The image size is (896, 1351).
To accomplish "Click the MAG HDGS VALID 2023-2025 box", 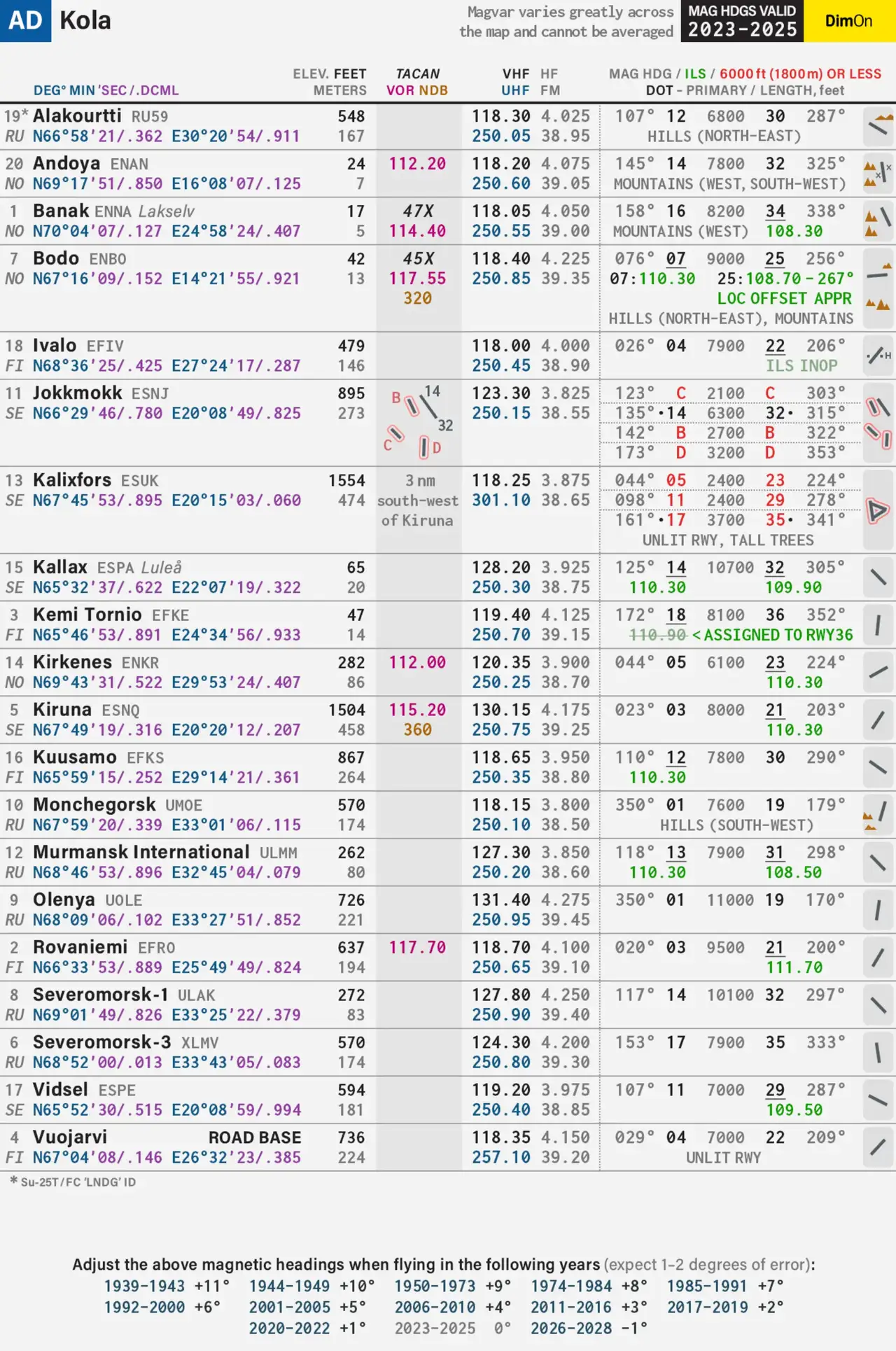I will (x=742, y=21).
